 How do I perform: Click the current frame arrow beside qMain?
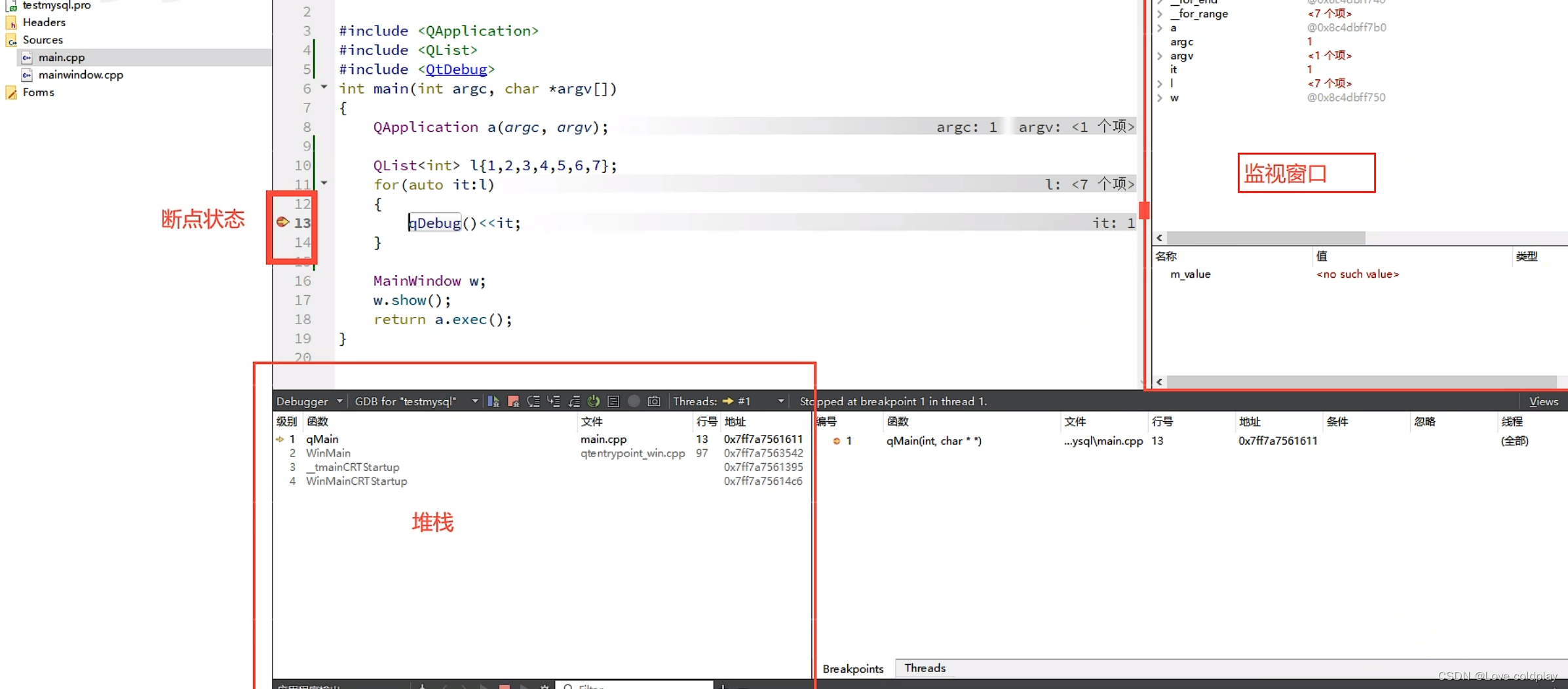coord(280,439)
